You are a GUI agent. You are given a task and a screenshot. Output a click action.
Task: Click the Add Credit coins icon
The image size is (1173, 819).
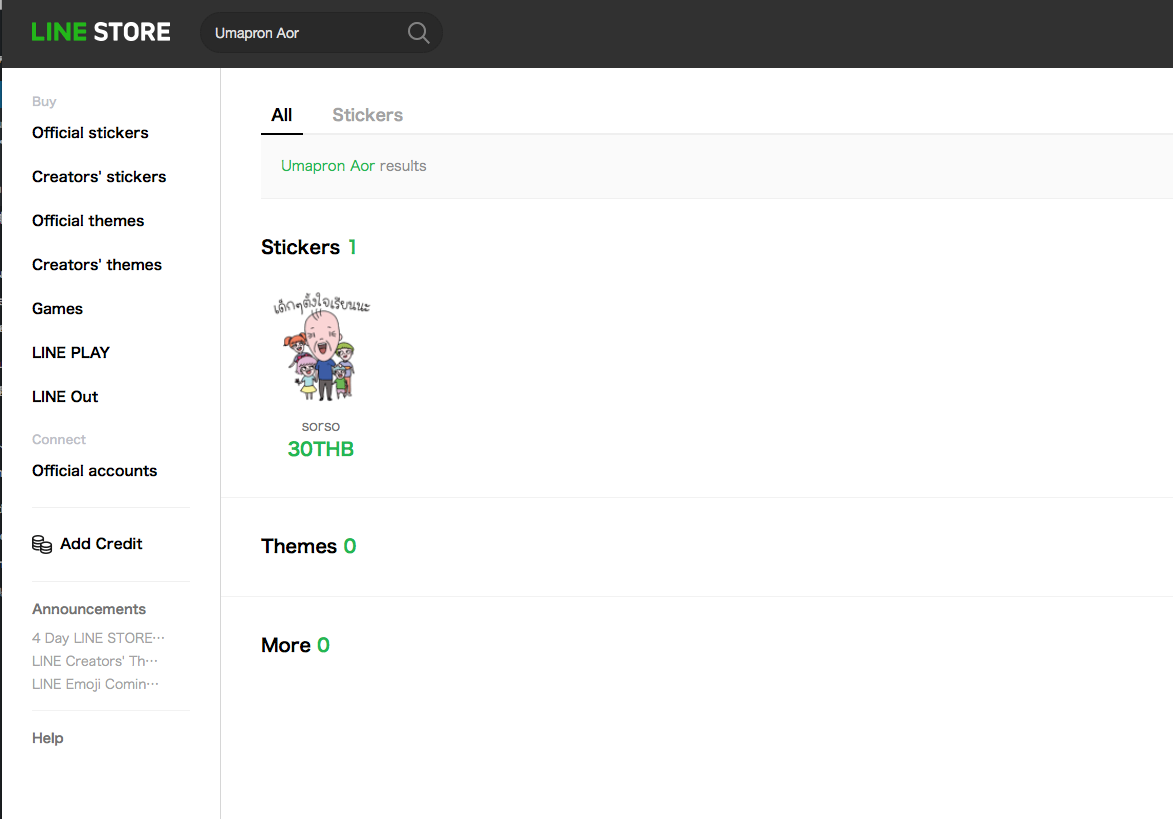tap(42, 544)
